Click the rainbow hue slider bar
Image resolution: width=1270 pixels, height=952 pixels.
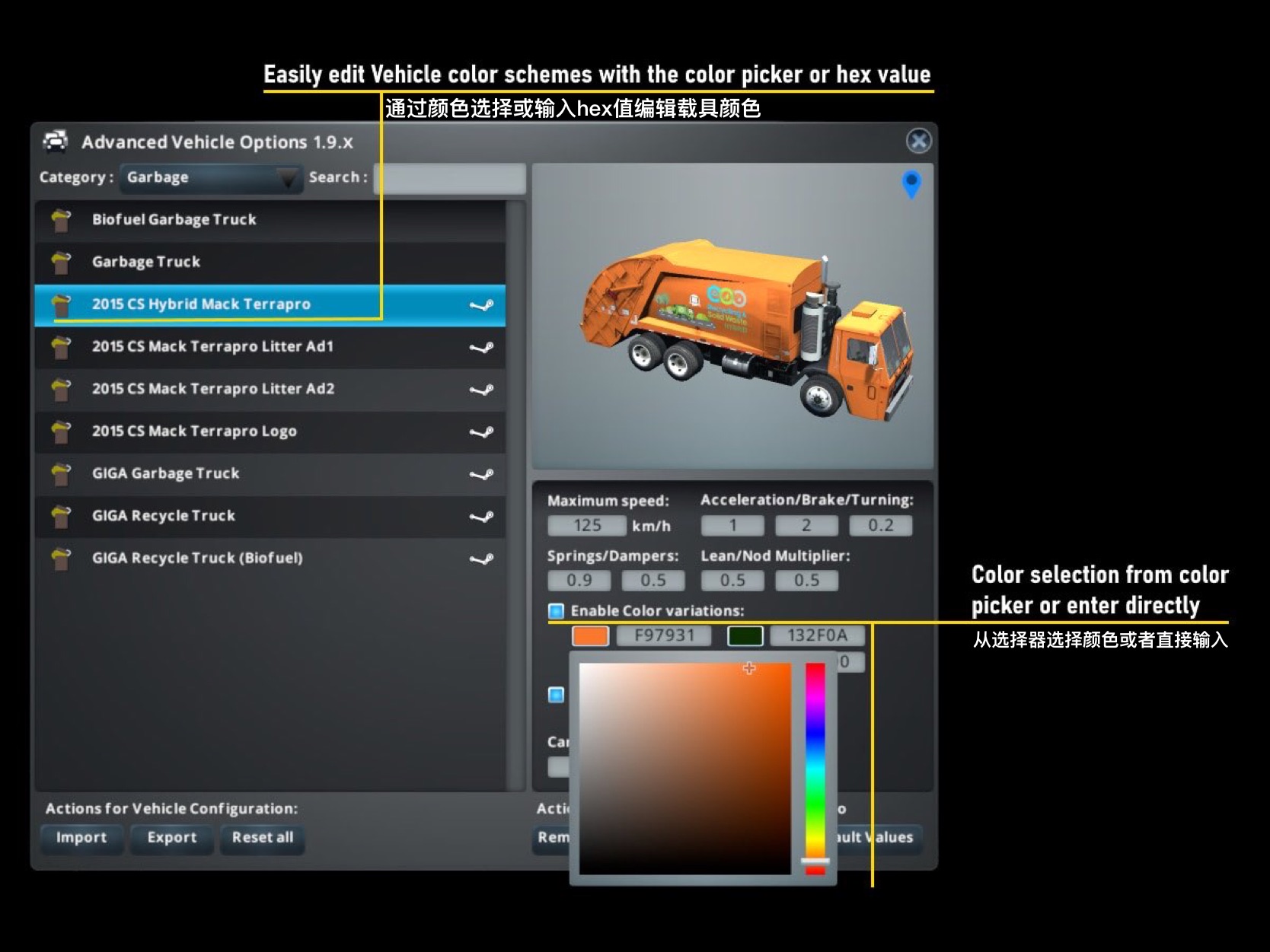815,769
